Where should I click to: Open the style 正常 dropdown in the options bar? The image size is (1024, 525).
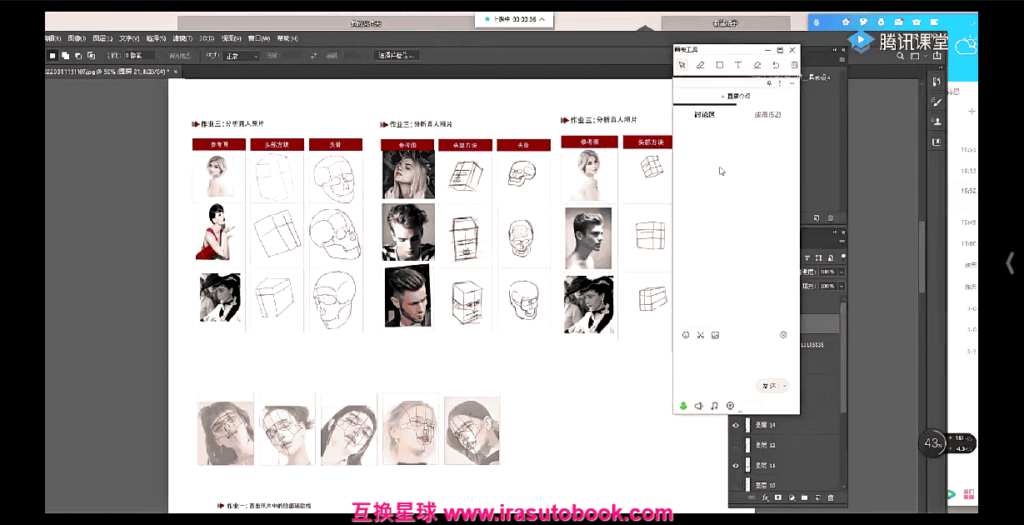point(242,56)
